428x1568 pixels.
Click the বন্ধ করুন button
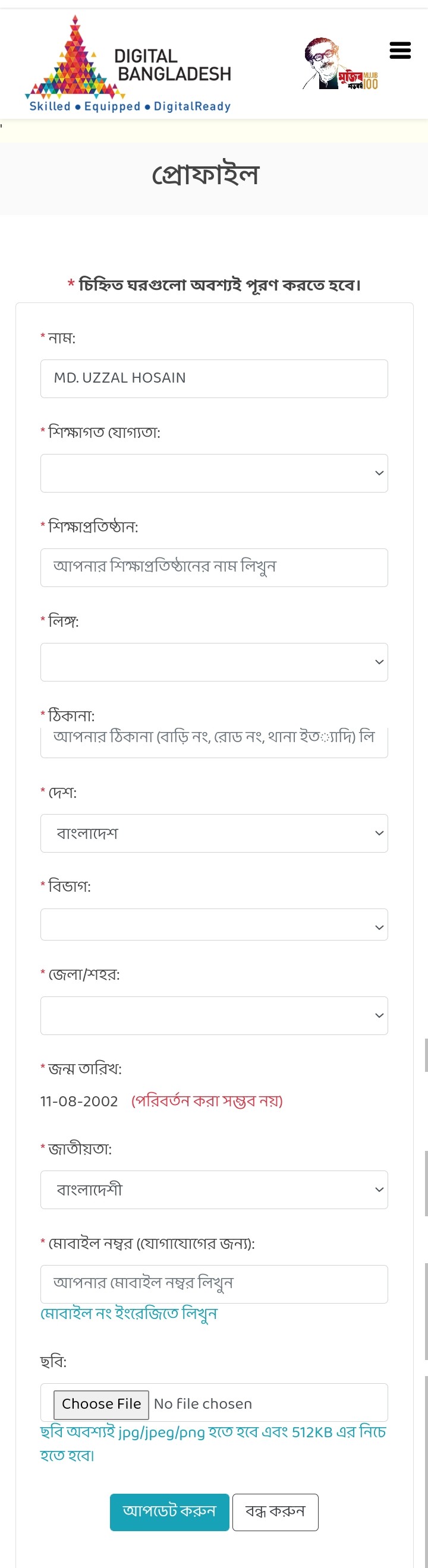point(275,1512)
